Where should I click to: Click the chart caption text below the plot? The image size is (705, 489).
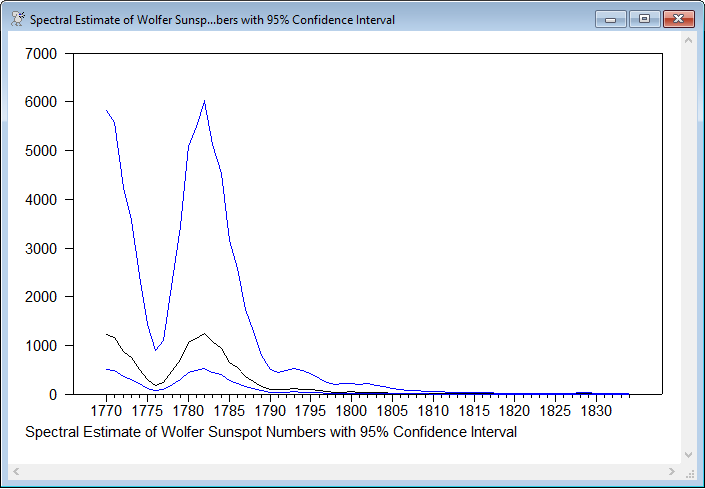tap(270, 432)
